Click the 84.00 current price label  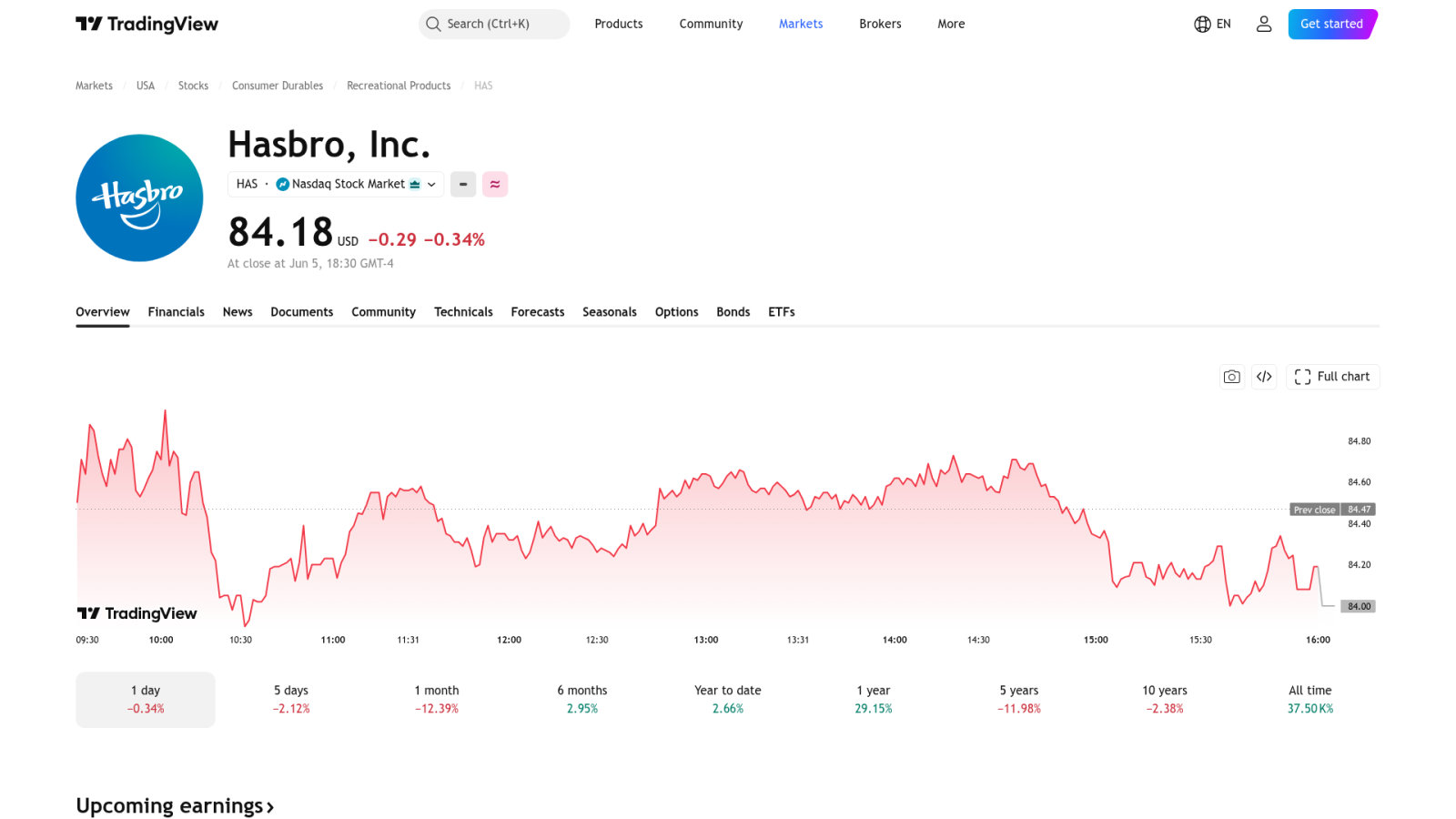pyautogui.click(x=1358, y=606)
